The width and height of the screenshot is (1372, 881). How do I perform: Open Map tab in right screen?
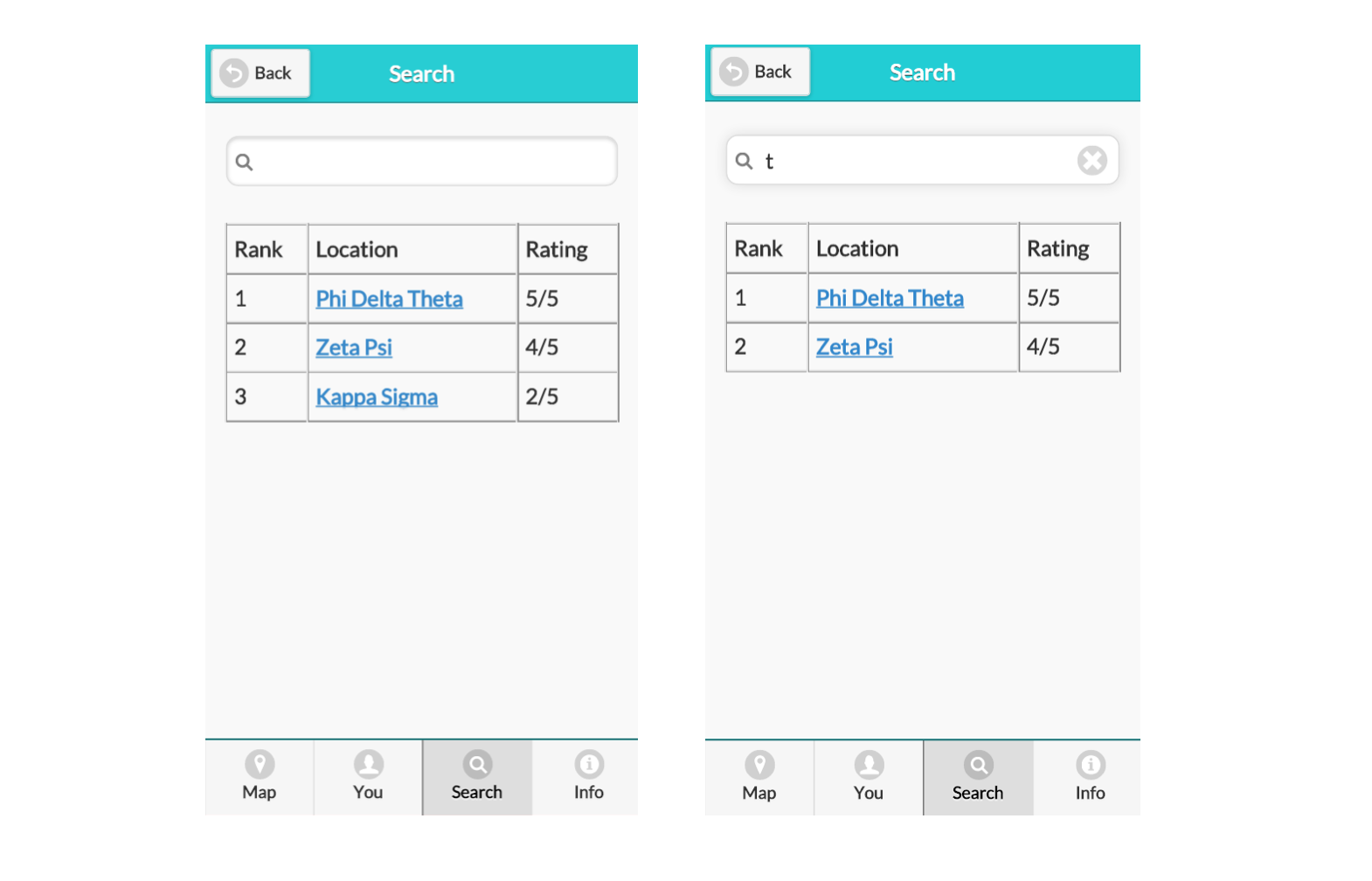pyautogui.click(x=759, y=779)
